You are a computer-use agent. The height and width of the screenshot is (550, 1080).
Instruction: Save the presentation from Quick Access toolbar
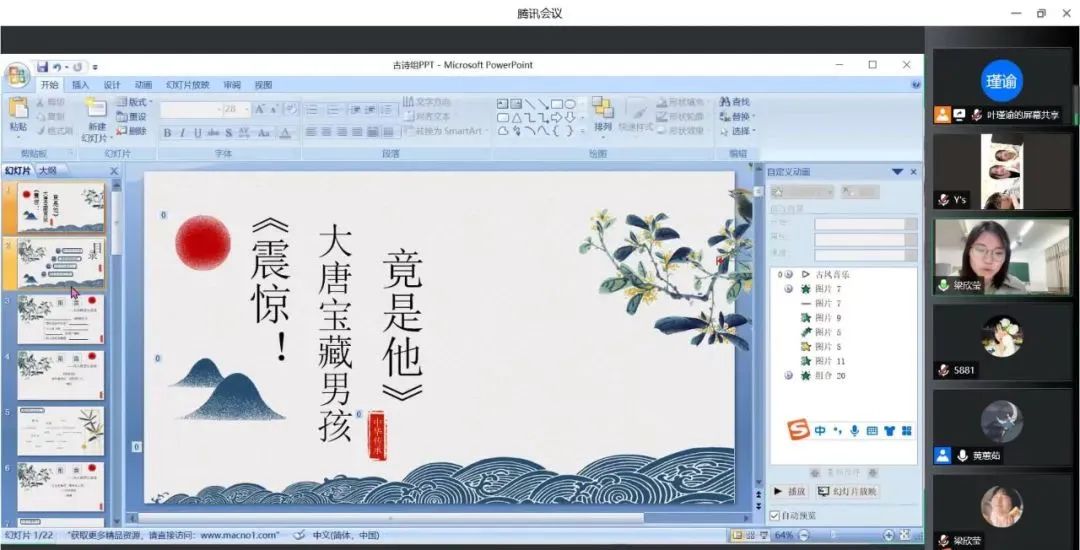tap(43, 66)
